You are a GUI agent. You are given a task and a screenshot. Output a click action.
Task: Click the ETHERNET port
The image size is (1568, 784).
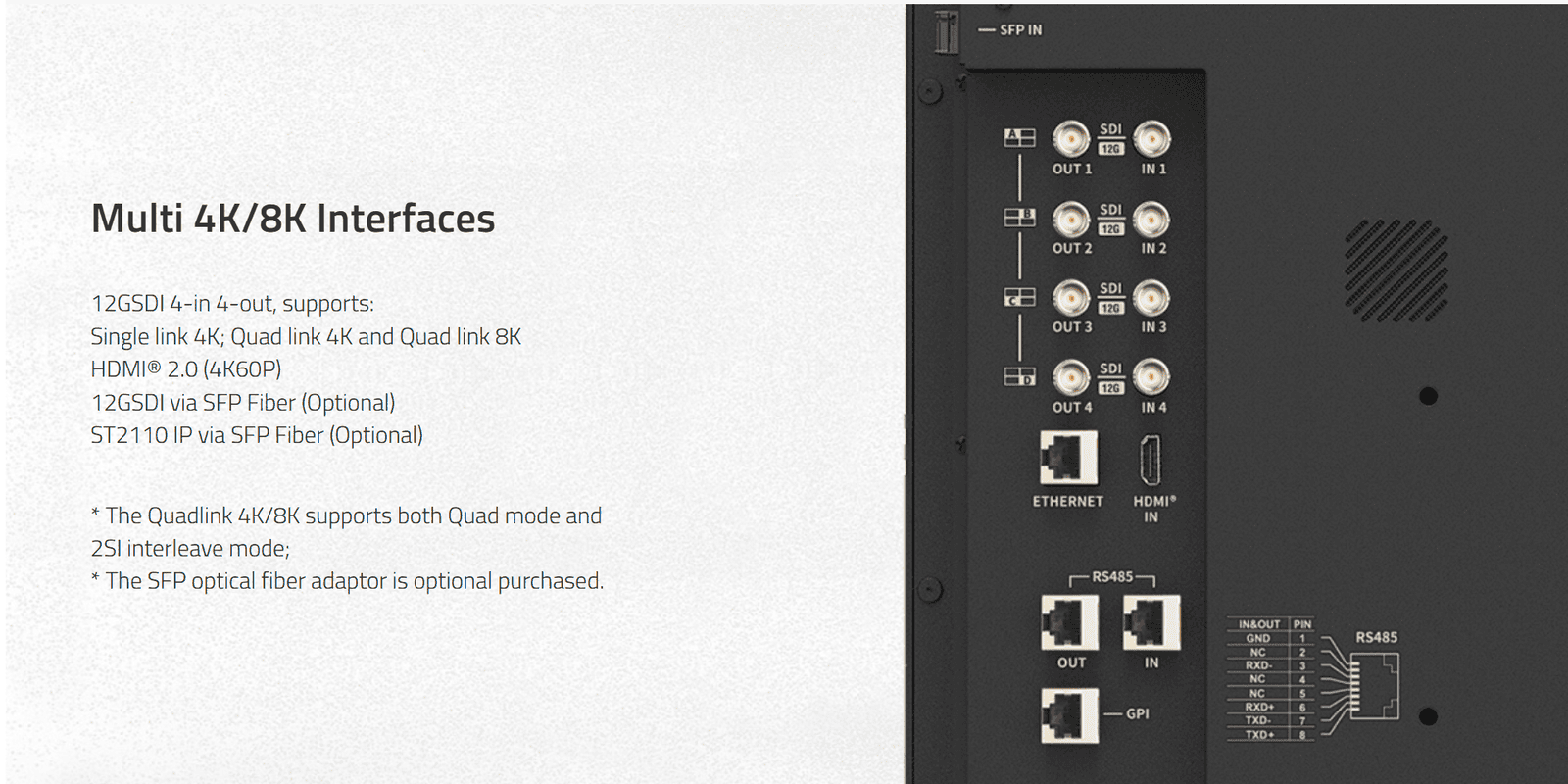pos(1068,458)
